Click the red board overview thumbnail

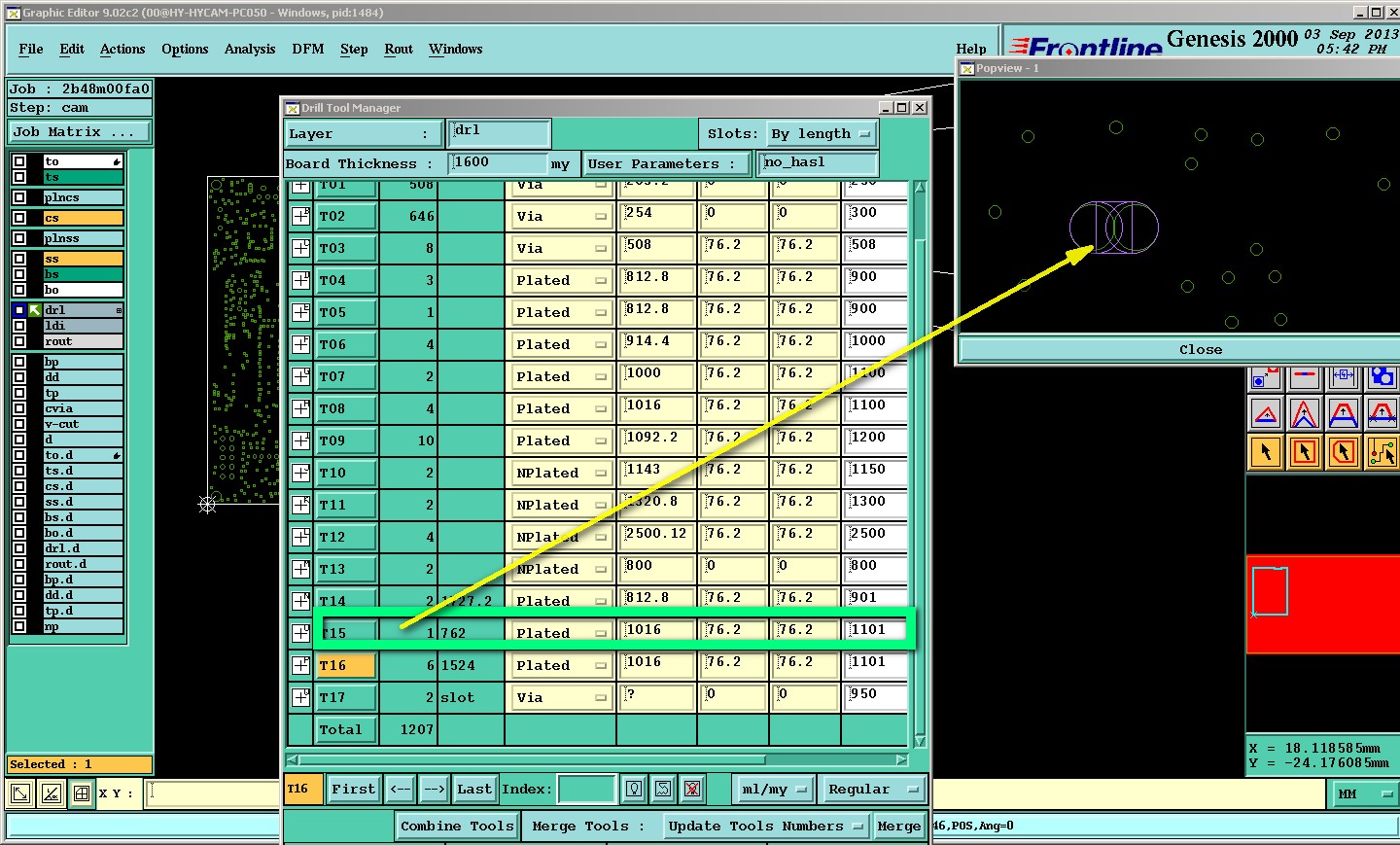point(1322,604)
